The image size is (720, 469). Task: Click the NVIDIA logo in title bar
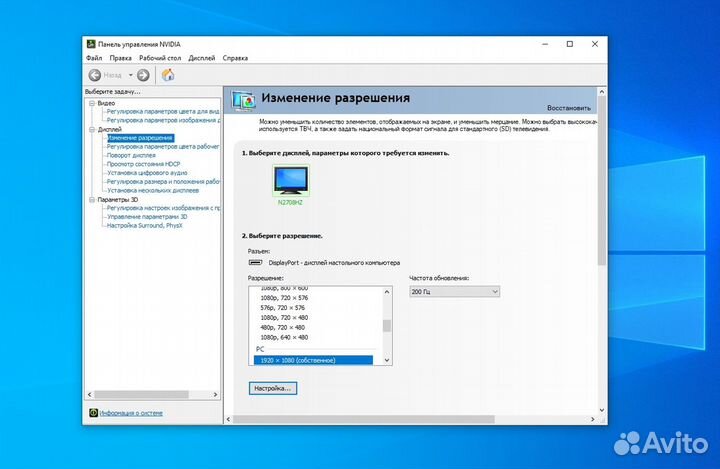coord(91,44)
